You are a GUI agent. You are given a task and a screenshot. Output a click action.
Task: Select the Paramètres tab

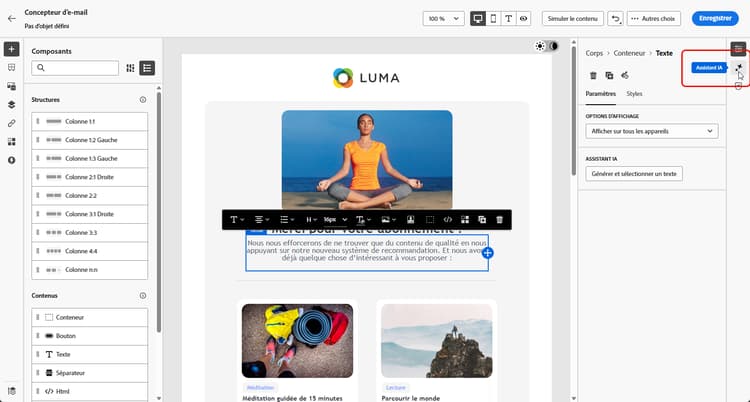coord(601,94)
